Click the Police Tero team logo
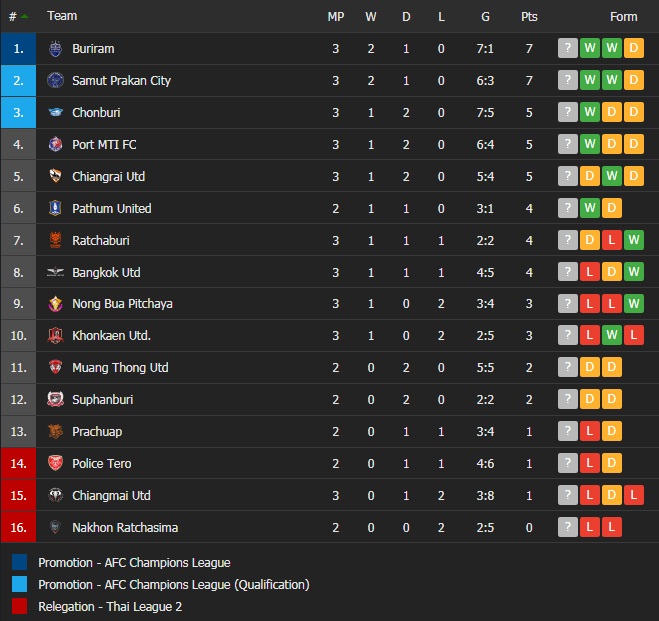 (x=55, y=464)
